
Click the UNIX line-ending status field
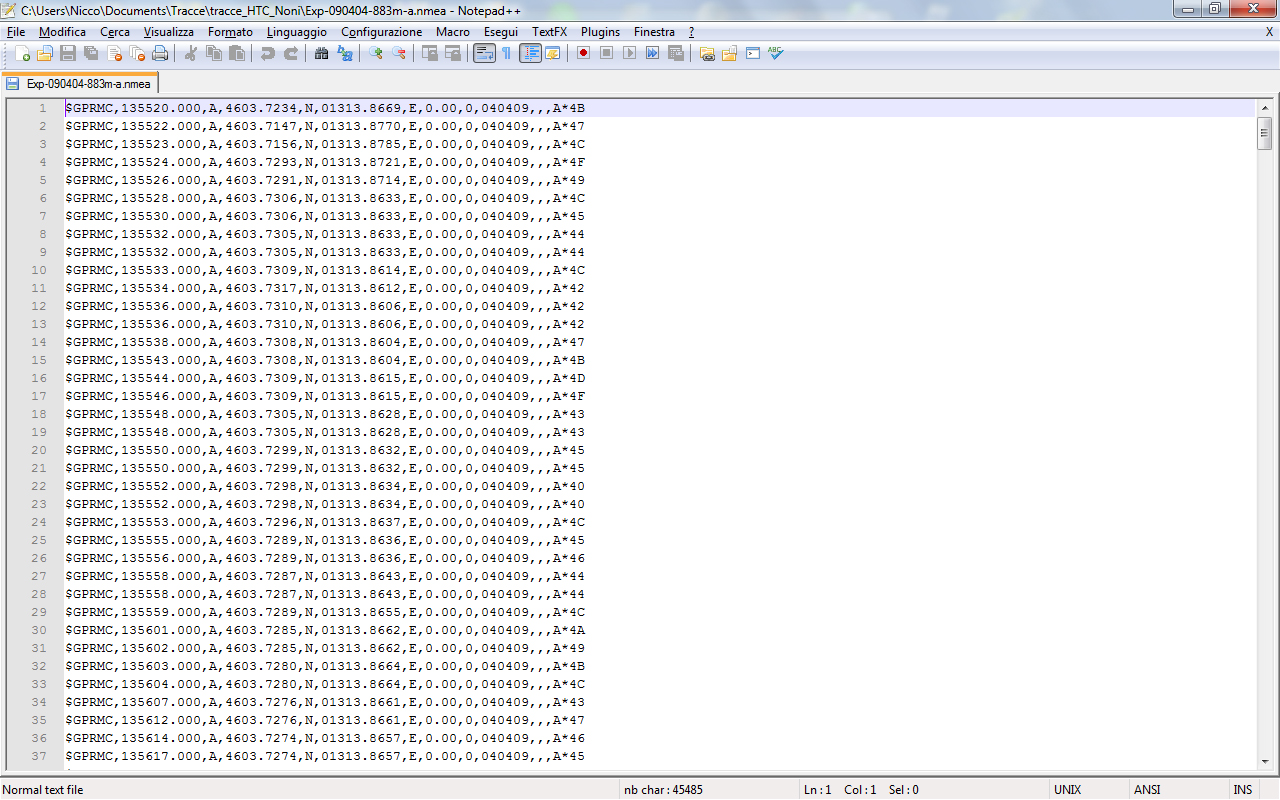click(1068, 790)
